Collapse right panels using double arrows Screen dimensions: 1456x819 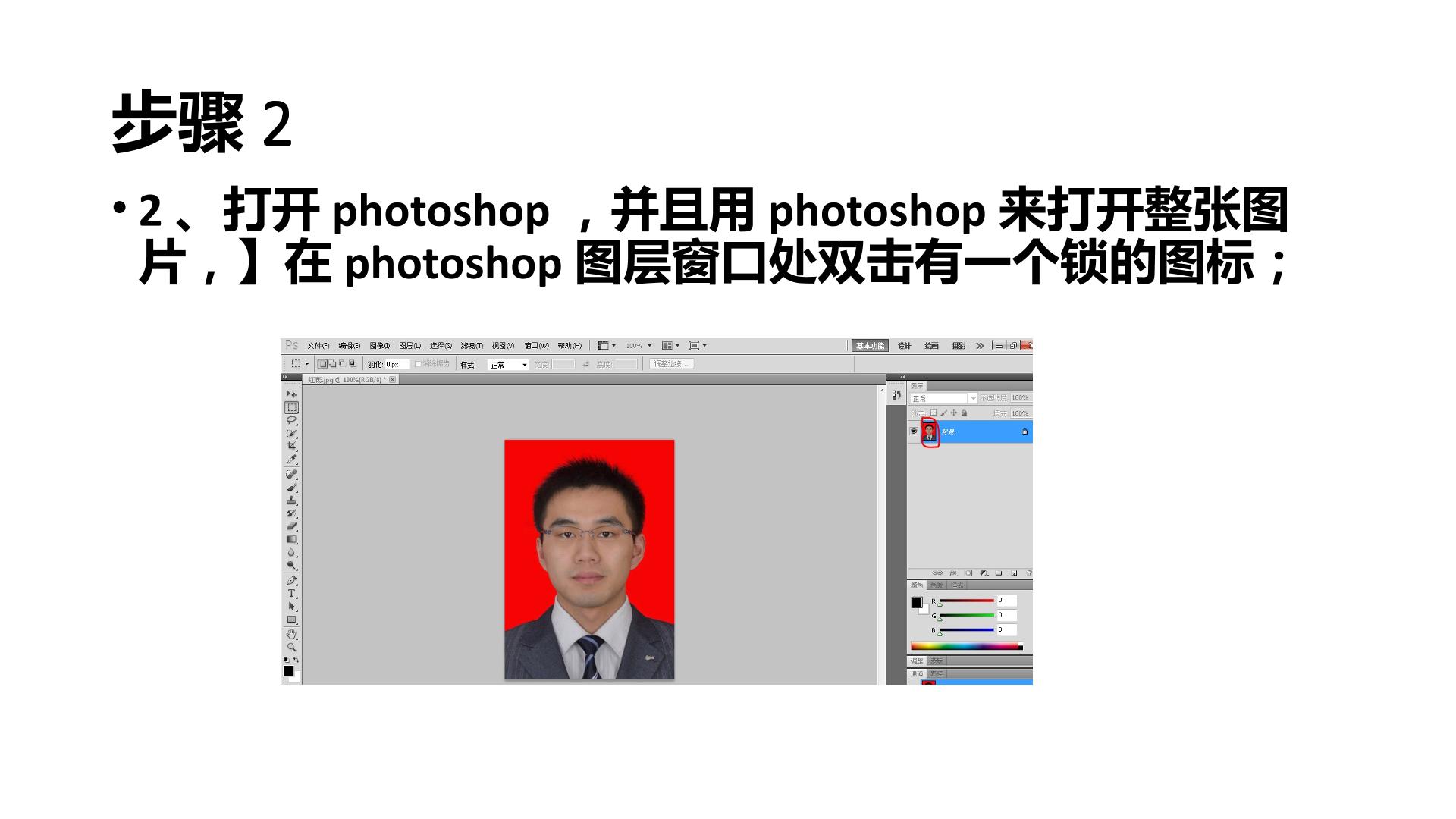902,377
